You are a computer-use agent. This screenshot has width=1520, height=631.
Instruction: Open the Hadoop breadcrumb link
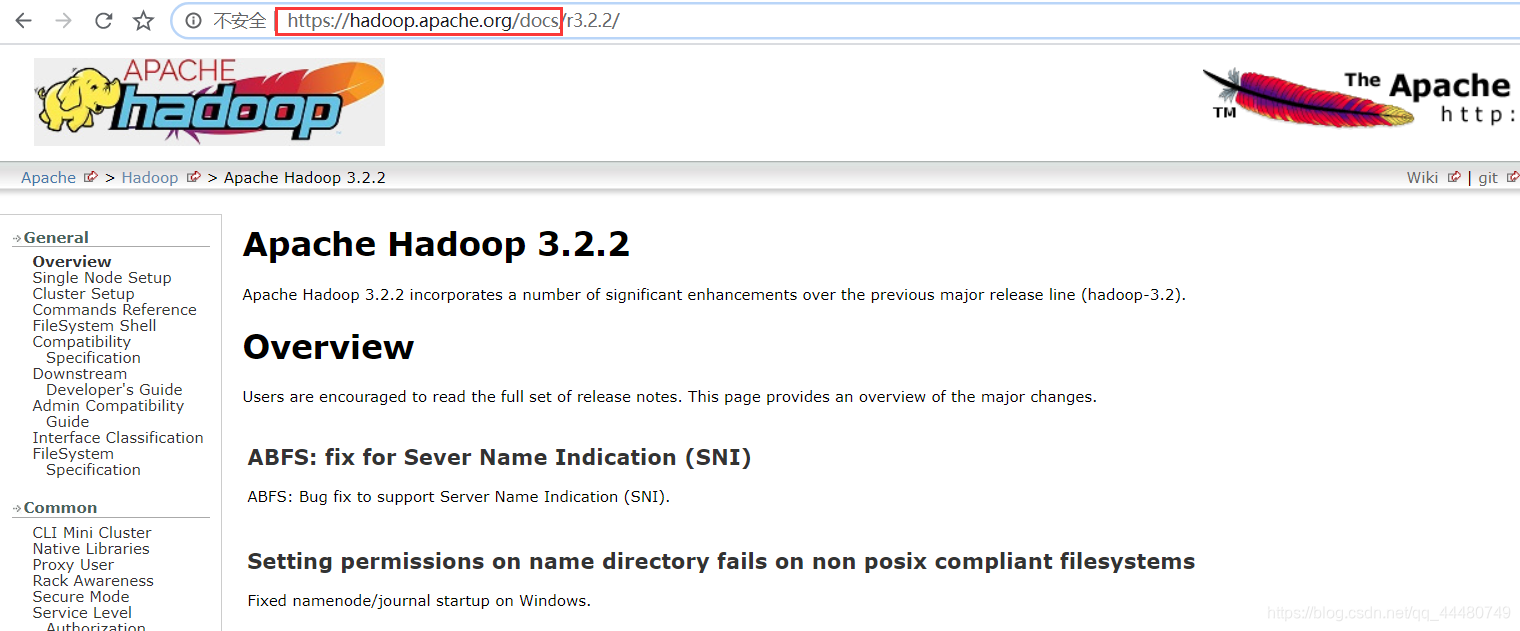pyautogui.click(x=149, y=177)
